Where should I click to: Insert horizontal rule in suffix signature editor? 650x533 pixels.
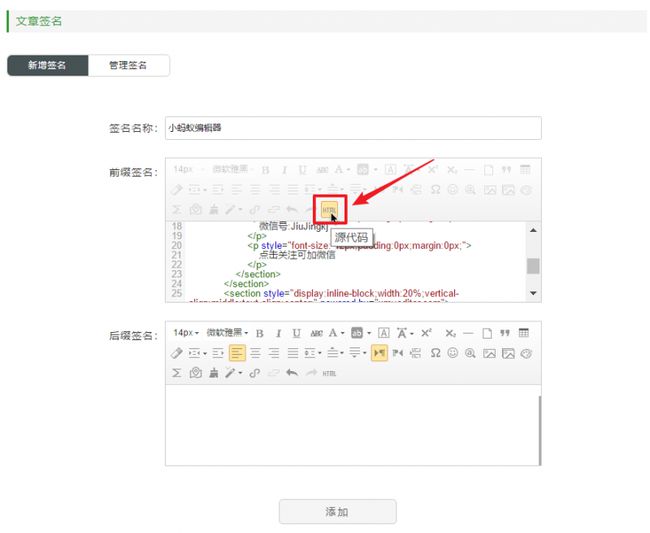click(468, 333)
